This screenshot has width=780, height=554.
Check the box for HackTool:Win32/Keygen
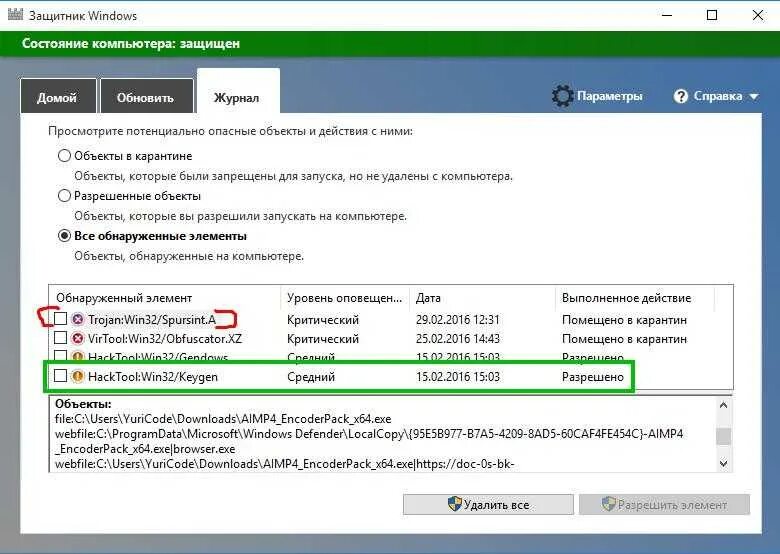click(x=60, y=375)
